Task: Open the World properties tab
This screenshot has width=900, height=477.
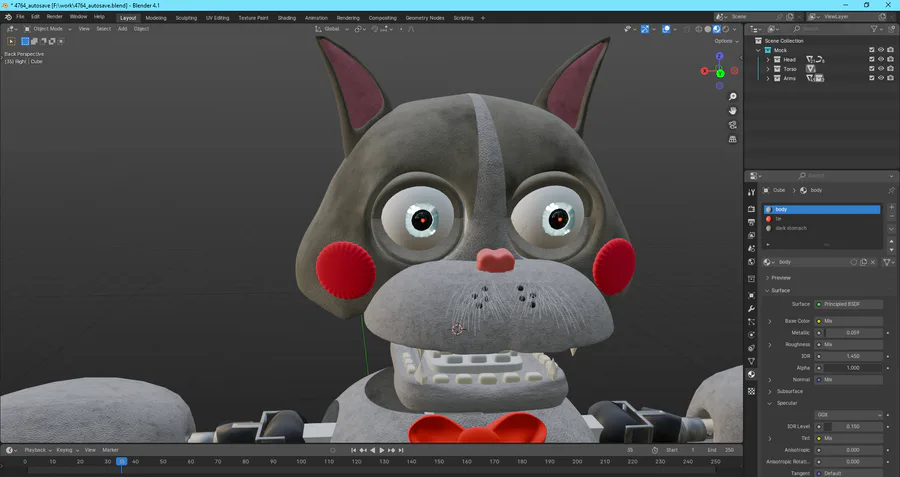Action: (x=751, y=262)
